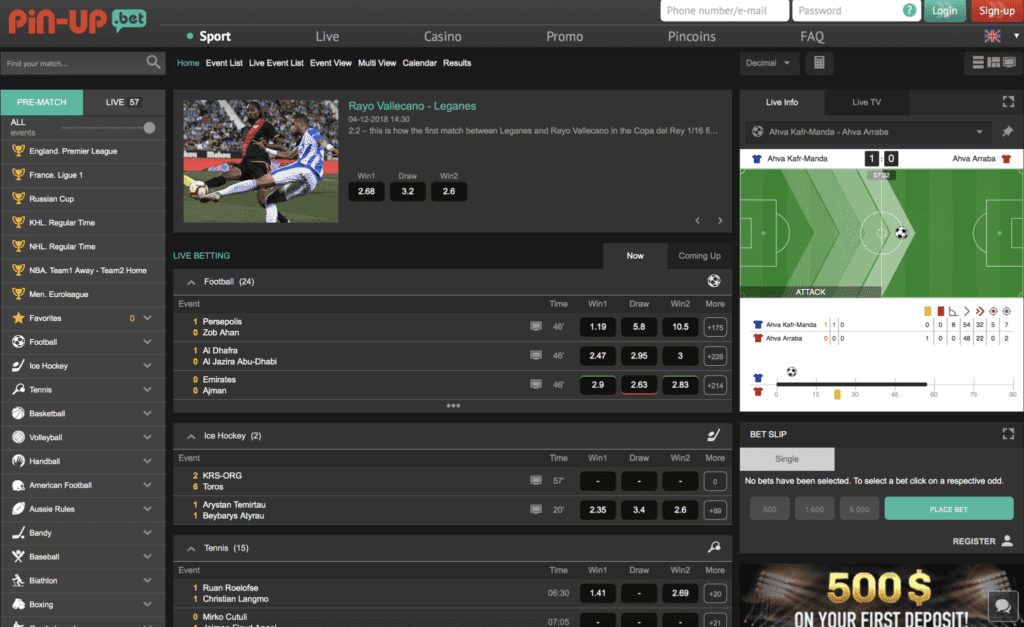Expand the Live Info panel fullscreen

(x=1008, y=102)
